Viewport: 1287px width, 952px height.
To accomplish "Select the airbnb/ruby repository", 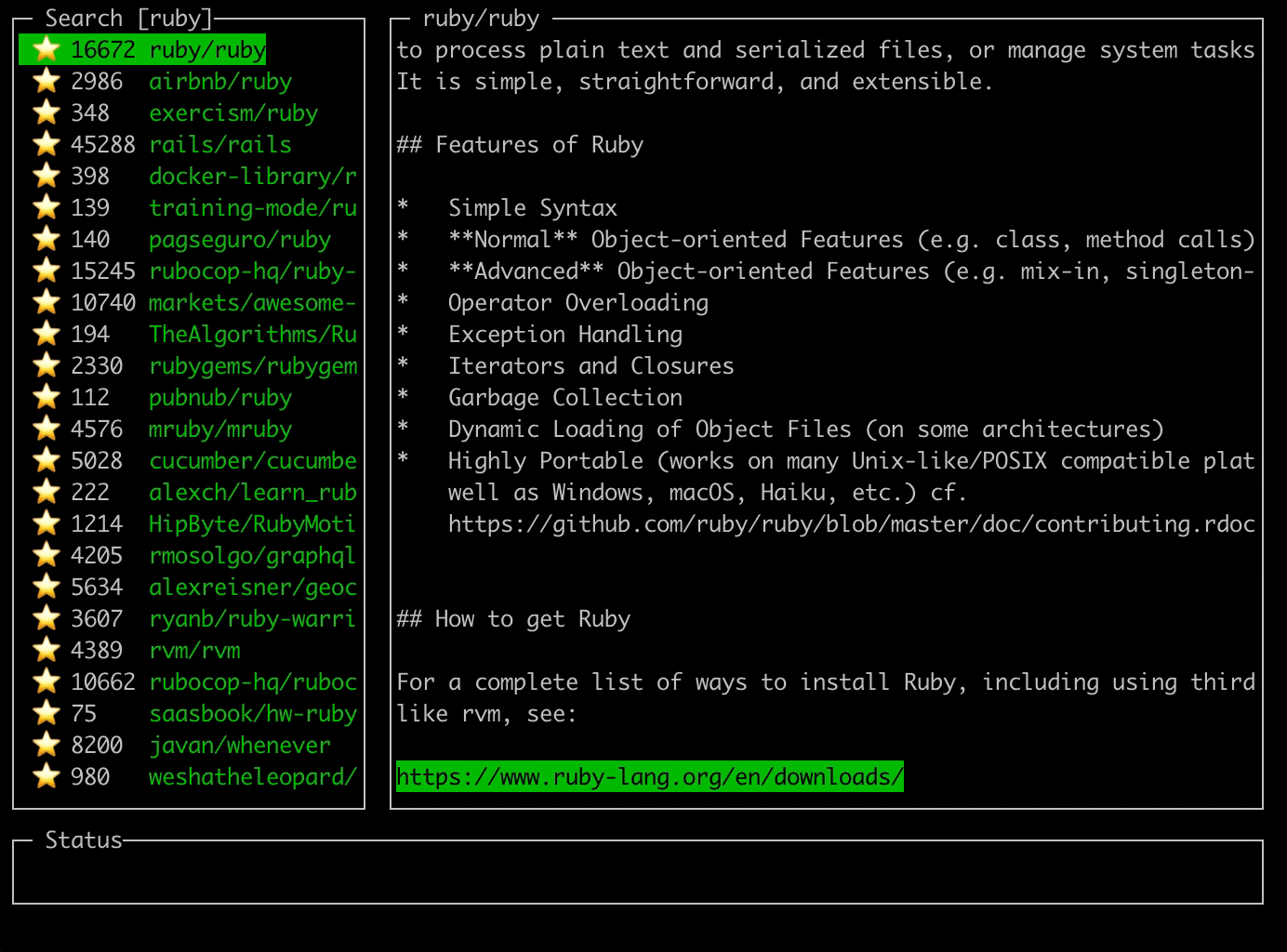I will click(220, 81).
